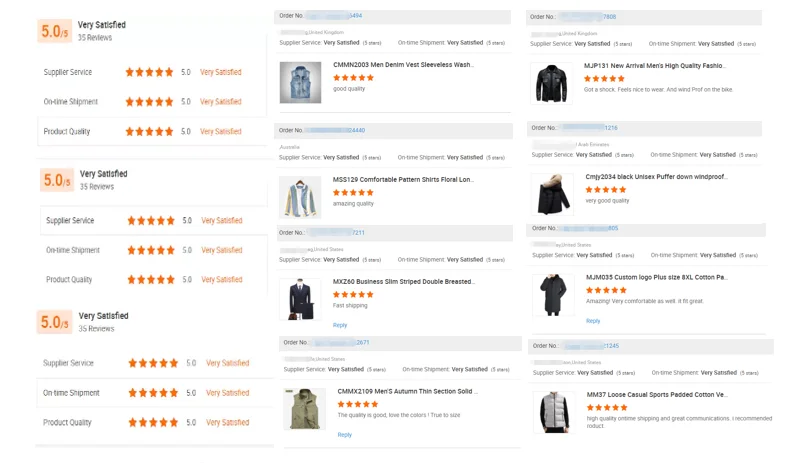
Task: Open CMMN2003 Men Denim Vest title link
Action: tap(403, 65)
